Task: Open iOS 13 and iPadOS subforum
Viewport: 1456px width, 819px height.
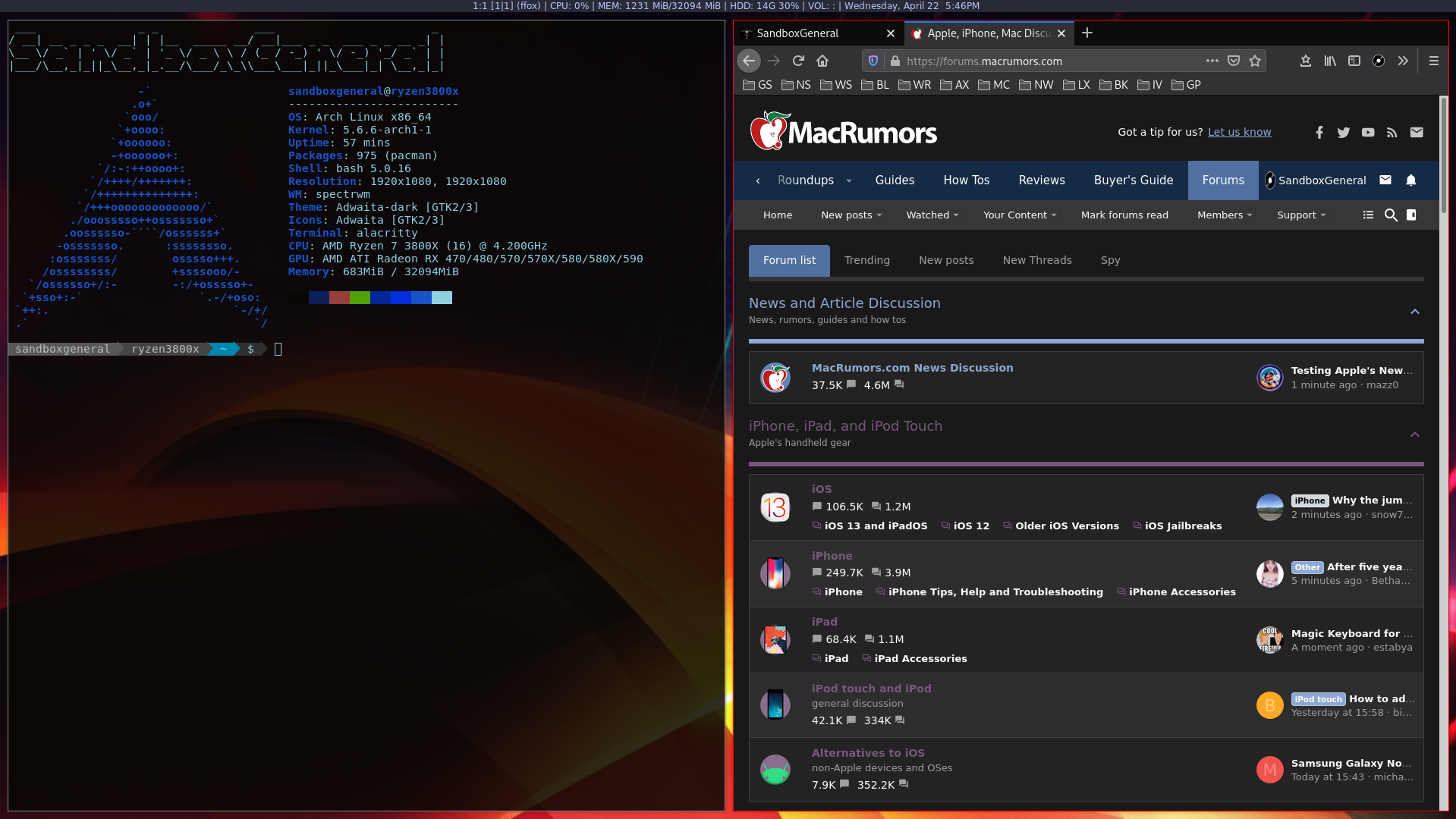Action: [x=876, y=526]
